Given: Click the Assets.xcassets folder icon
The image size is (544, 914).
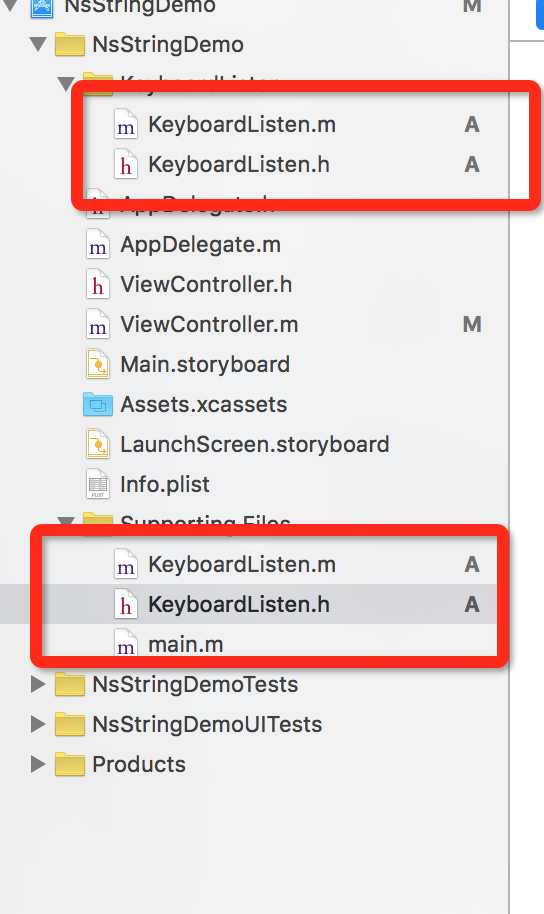Looking at the screenshot, I should click(x=97, y=405).
